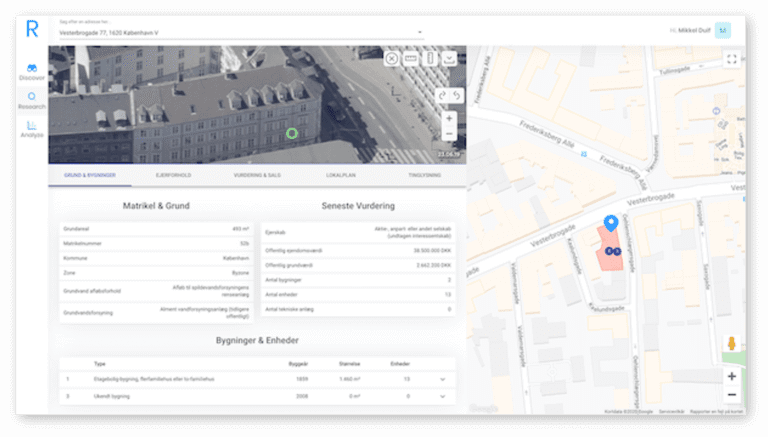Switch to the Vurdering & Salg tab
The width and height of the screenshot is (768, 437).
[x=257, y=175]
